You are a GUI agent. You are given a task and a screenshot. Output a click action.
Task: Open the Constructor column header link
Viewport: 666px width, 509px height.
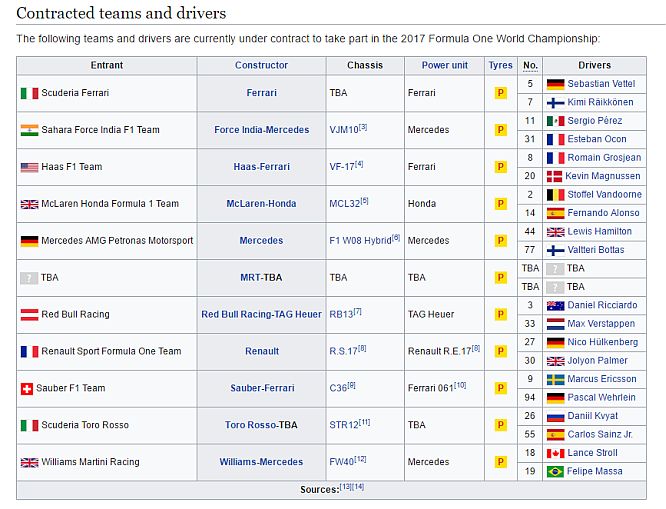(x=261, y=65)
